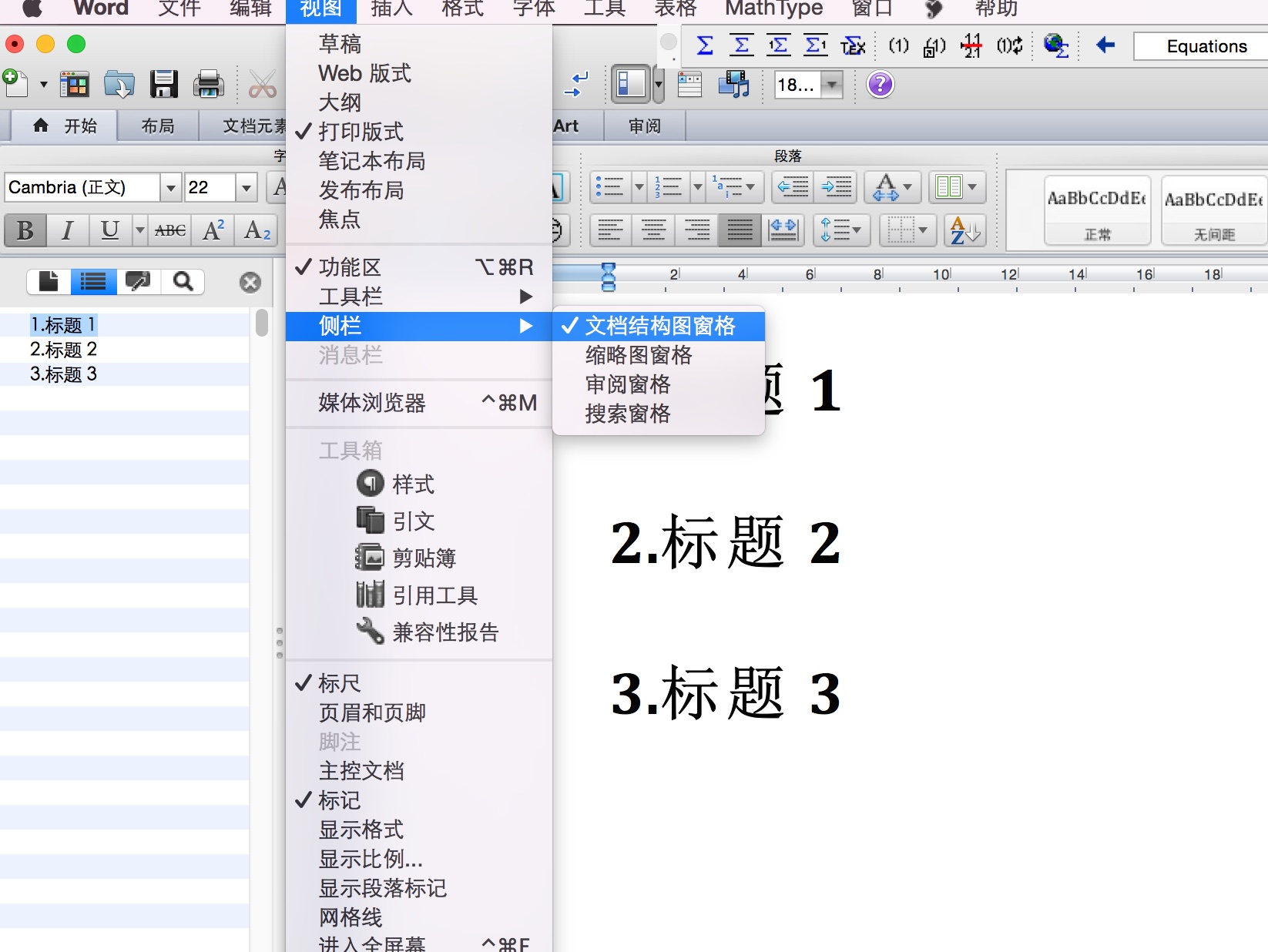Open the Cambria font name dropdown
Screen dimensions: 1268x952
(x=170, y=187)
